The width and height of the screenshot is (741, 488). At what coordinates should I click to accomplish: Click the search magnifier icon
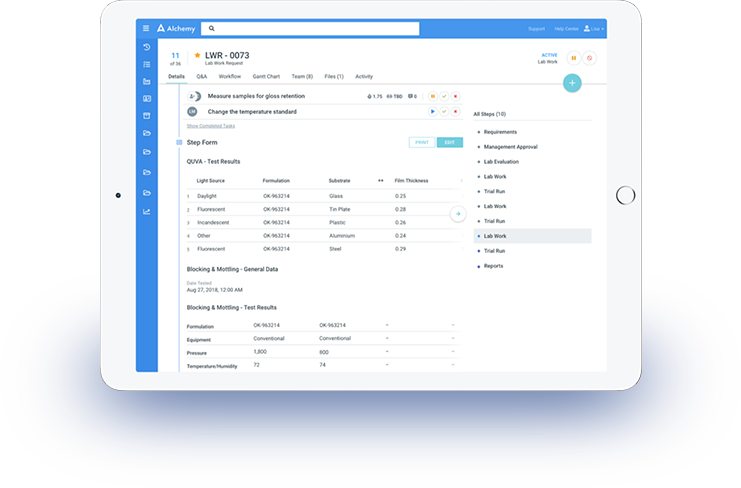211,28
